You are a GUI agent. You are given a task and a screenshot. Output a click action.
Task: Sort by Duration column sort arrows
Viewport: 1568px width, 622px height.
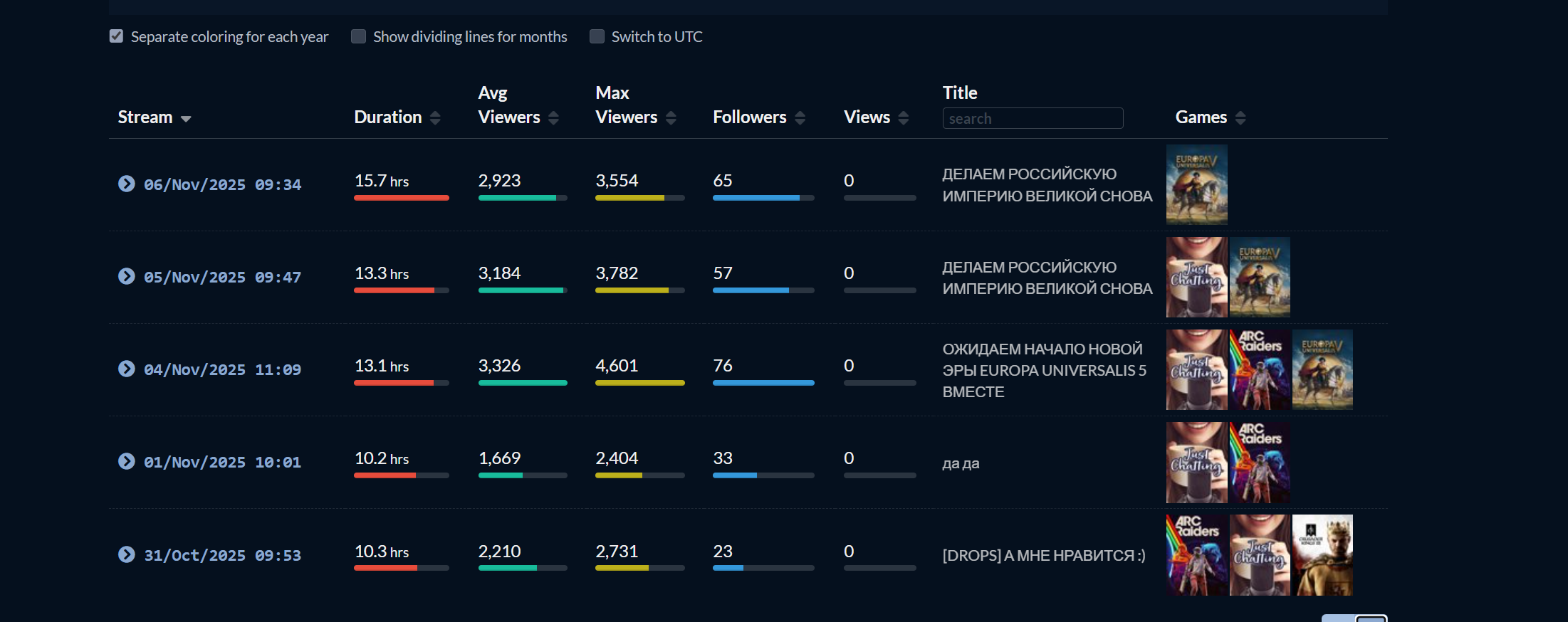tap(435, 118)
